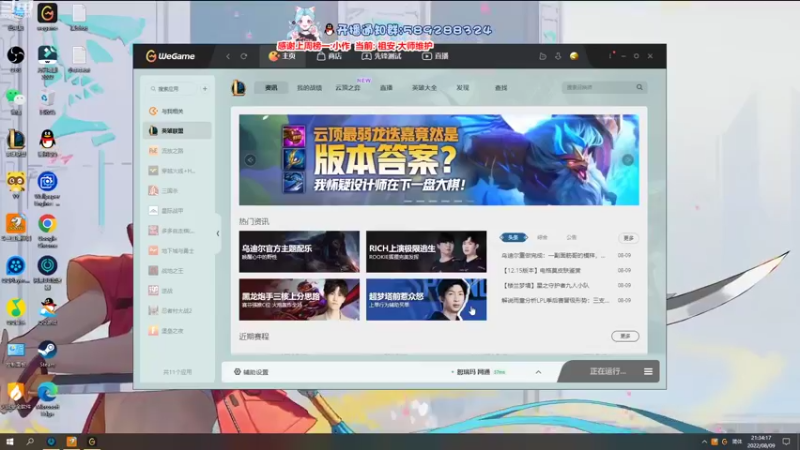Open the user avatar in WeGame title bar
This screenshot has width=800, height=450.
[574, 56]
